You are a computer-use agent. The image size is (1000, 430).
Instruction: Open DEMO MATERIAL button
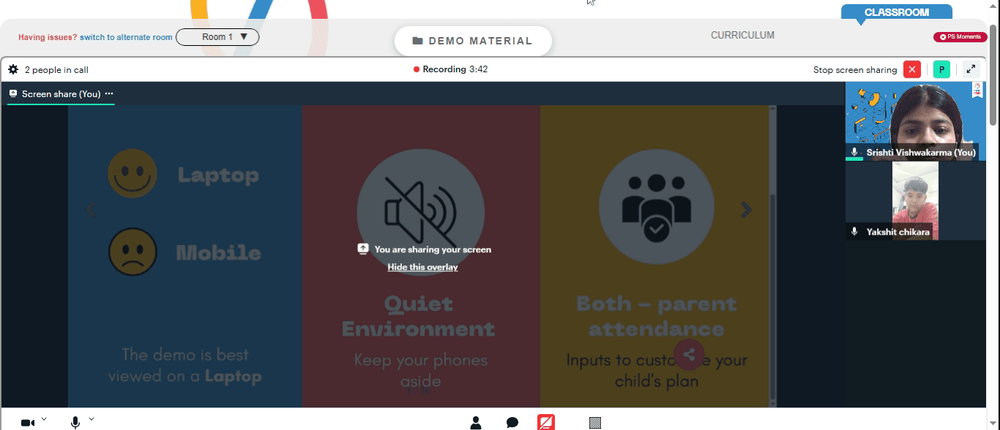[473, 41]
